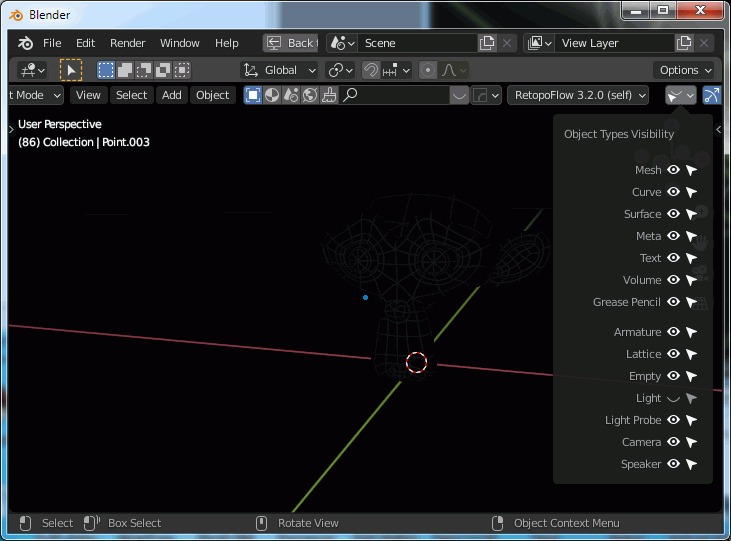This screenshot has width=731, height=541.
Task: Toggle Grease Pencil visibility eye
Action: tap(673, 302)
